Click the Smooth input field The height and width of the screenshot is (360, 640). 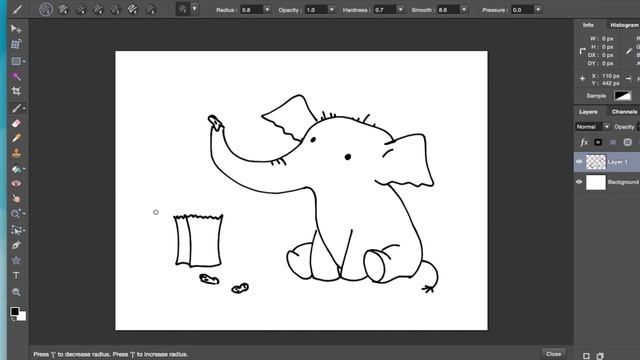pos(448,9)
